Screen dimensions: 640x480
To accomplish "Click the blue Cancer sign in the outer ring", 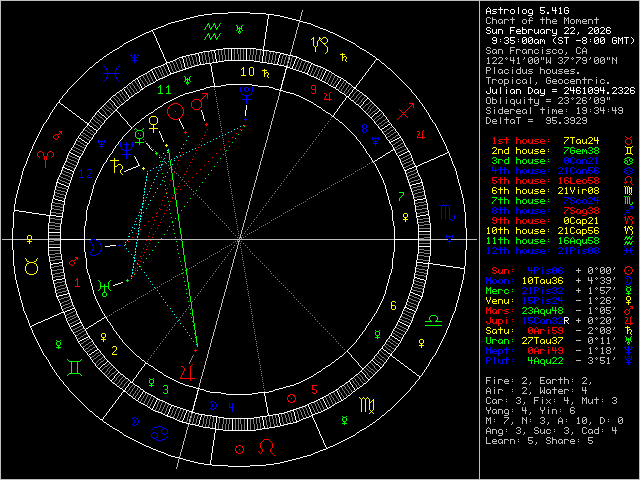I will [159, 433].
